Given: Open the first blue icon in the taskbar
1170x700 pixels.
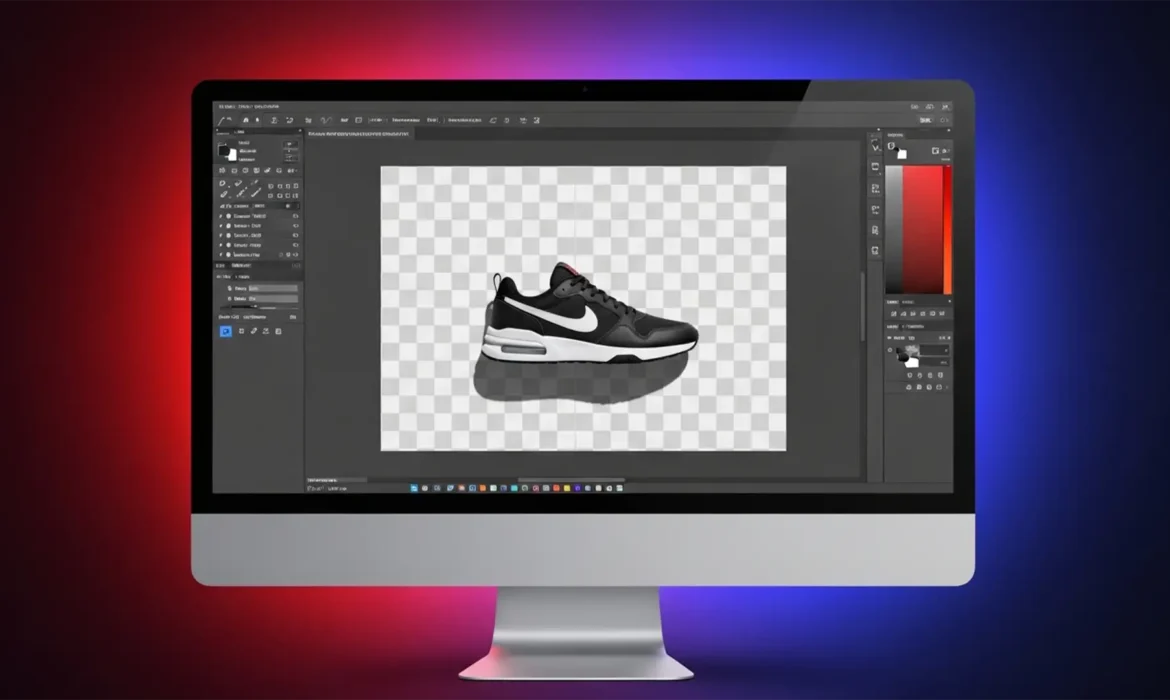Looking at the screenshot, I should [414, 488].
